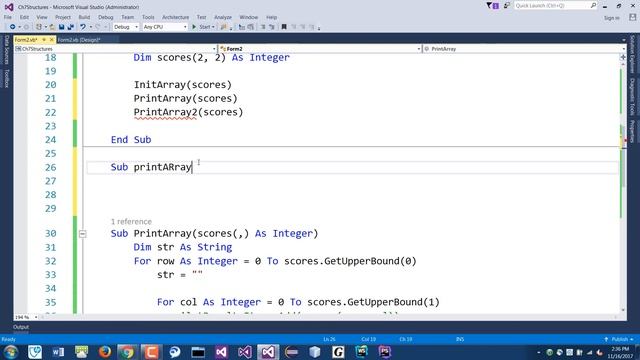The width and height of the screenshot is (640, 360).
Task: Open the View menu
Action: [42, 17]
